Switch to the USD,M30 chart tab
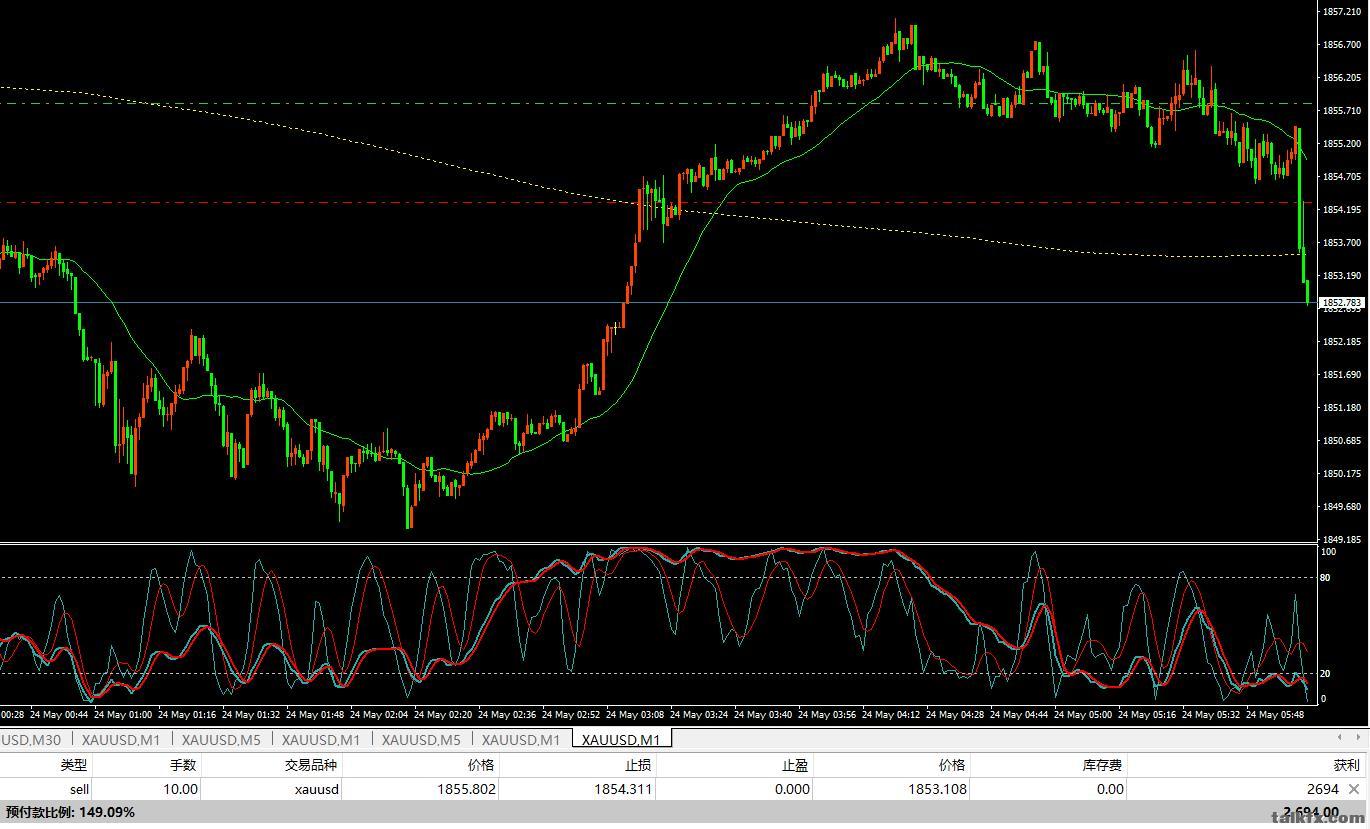The image size is (1370, 829). [30, 740]
